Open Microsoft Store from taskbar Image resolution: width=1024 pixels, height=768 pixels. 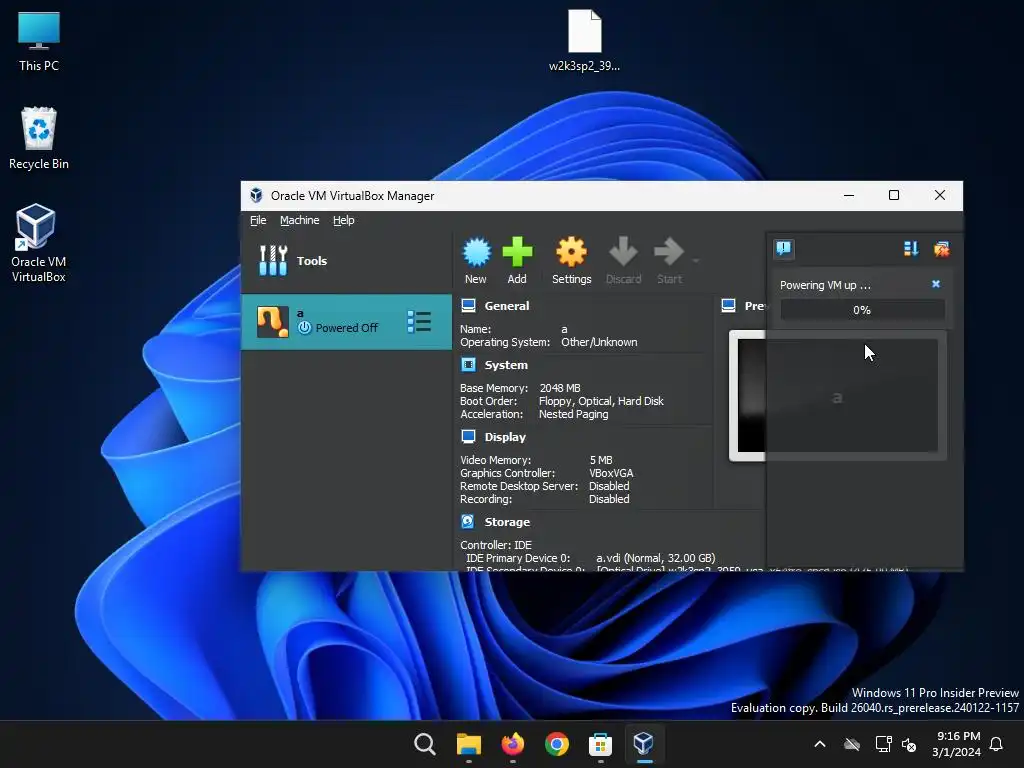pyautogui.click(x=600, y=744)
